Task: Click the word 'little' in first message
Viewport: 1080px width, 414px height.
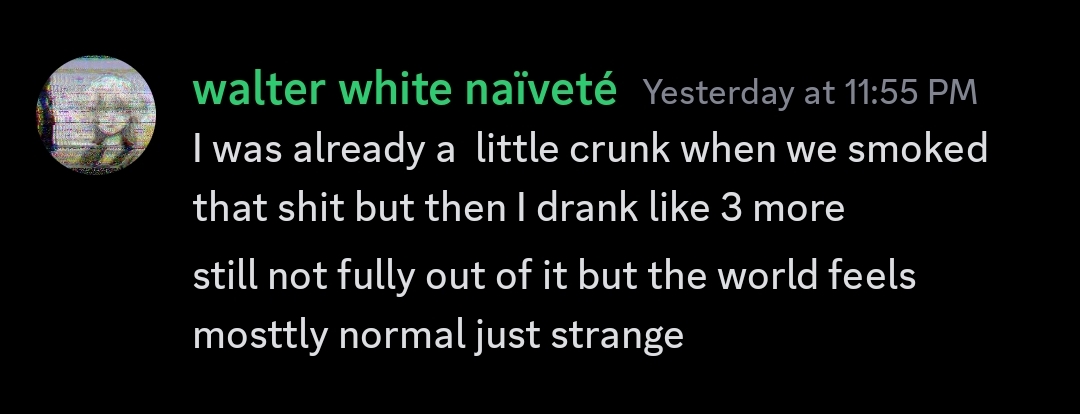Action: coord(511,150)
